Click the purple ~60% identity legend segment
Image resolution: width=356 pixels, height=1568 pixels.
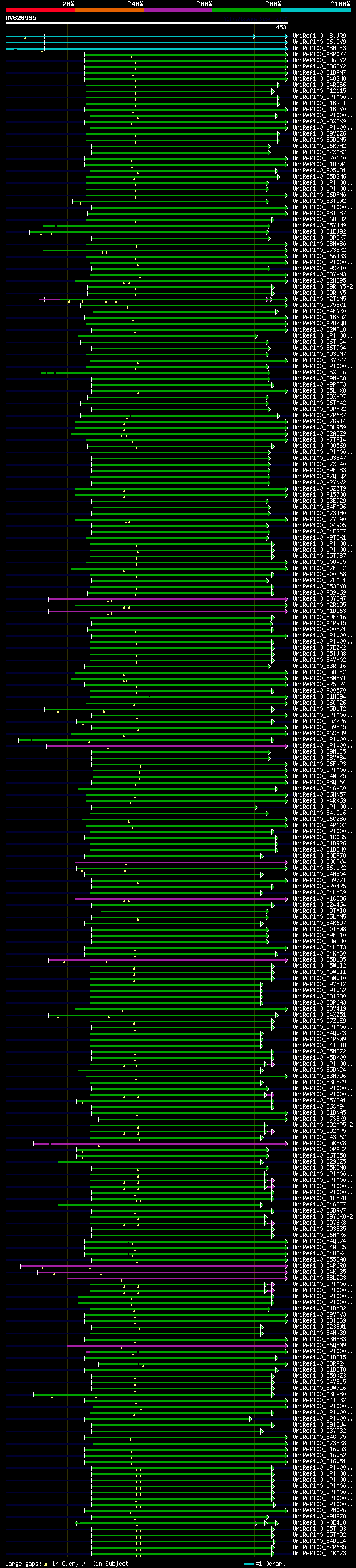(179, 10)
